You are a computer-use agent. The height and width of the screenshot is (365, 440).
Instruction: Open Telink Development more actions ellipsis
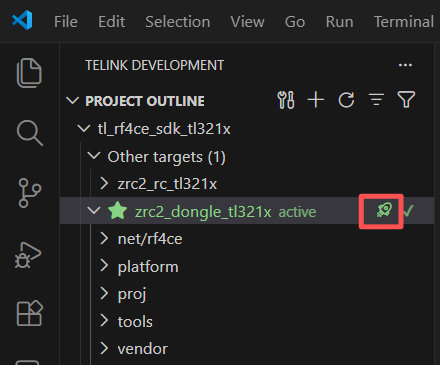[x=405, y=65]
